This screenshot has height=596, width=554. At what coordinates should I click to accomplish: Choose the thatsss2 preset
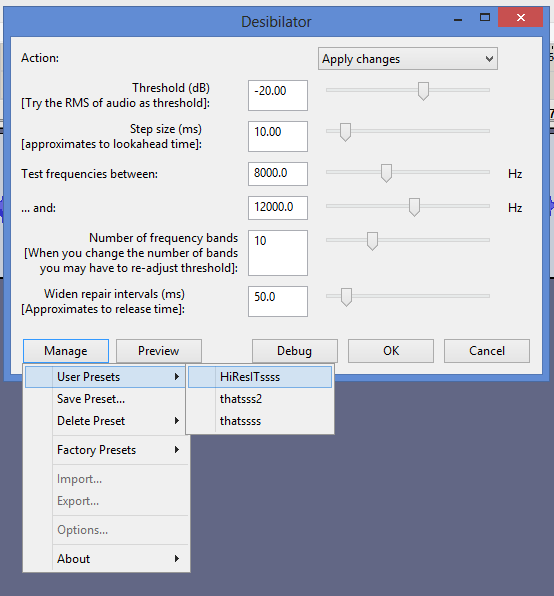coord(260,399)
